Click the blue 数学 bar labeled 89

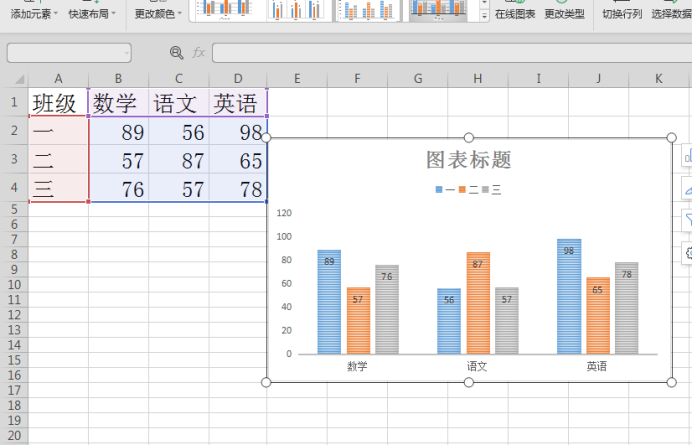pos(329,302)
